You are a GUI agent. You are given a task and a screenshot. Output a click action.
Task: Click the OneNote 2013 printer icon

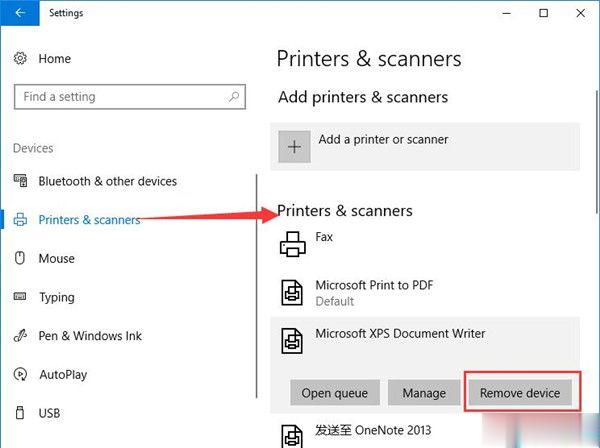pyautogui.click(x=292, y=436)
